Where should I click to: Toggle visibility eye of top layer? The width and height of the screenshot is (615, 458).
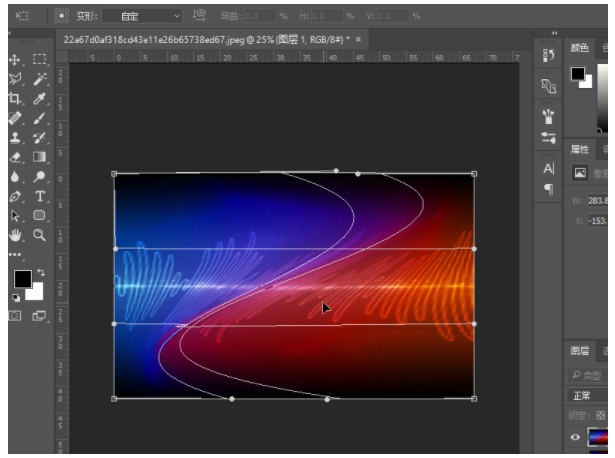click(574, 437)
